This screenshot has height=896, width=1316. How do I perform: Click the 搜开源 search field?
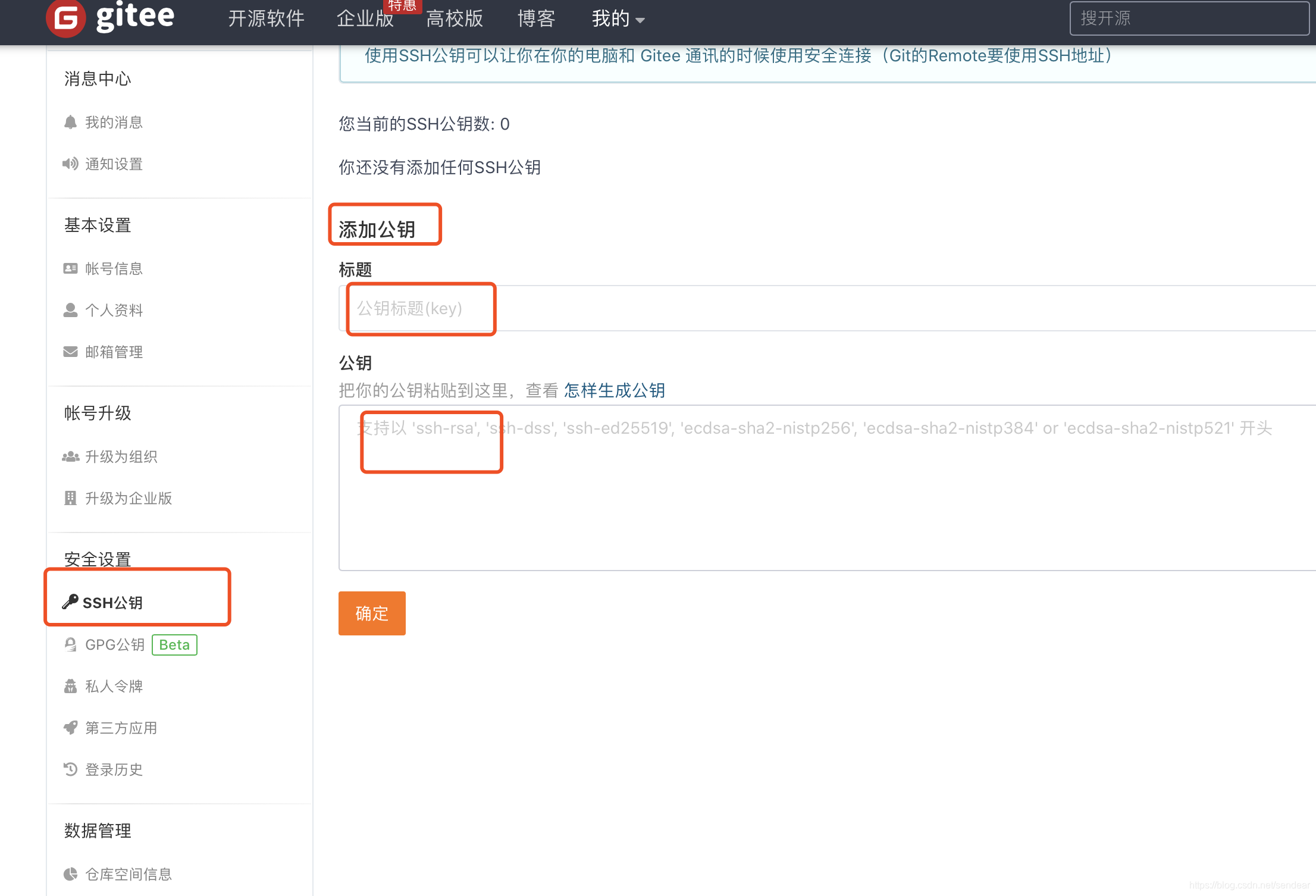(x=1190, y=18)
